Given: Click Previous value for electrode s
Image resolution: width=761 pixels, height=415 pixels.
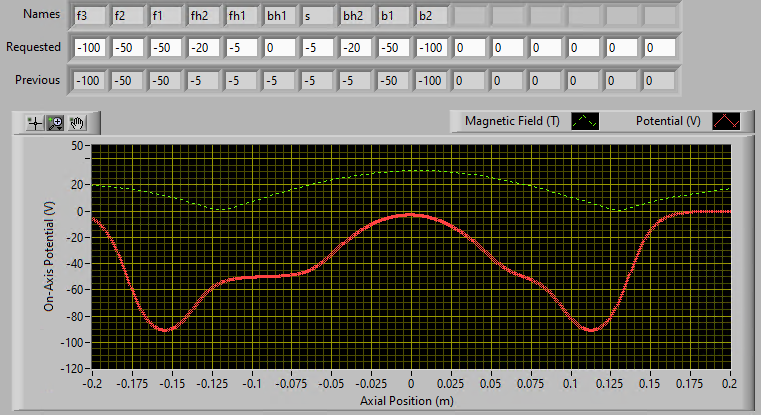Looking at the screenshot, I should (318, 81).
